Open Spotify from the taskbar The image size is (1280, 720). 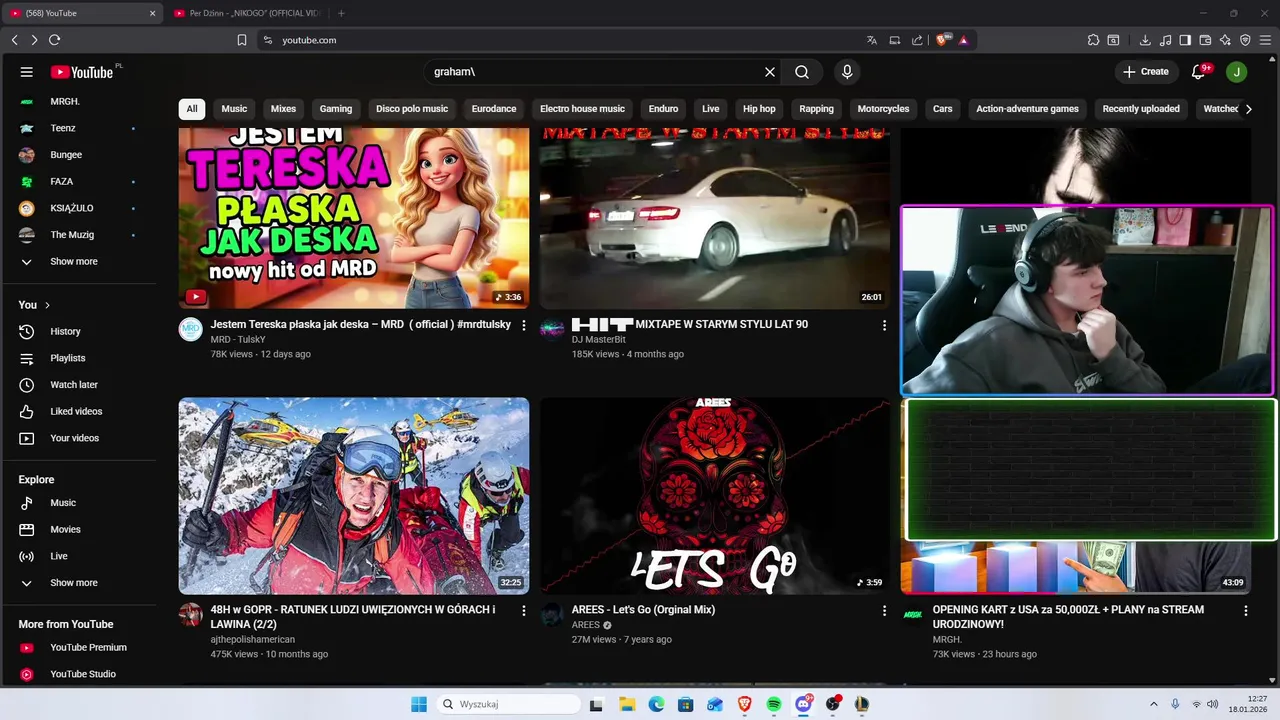pyautogui.click(x=774, y=704)
